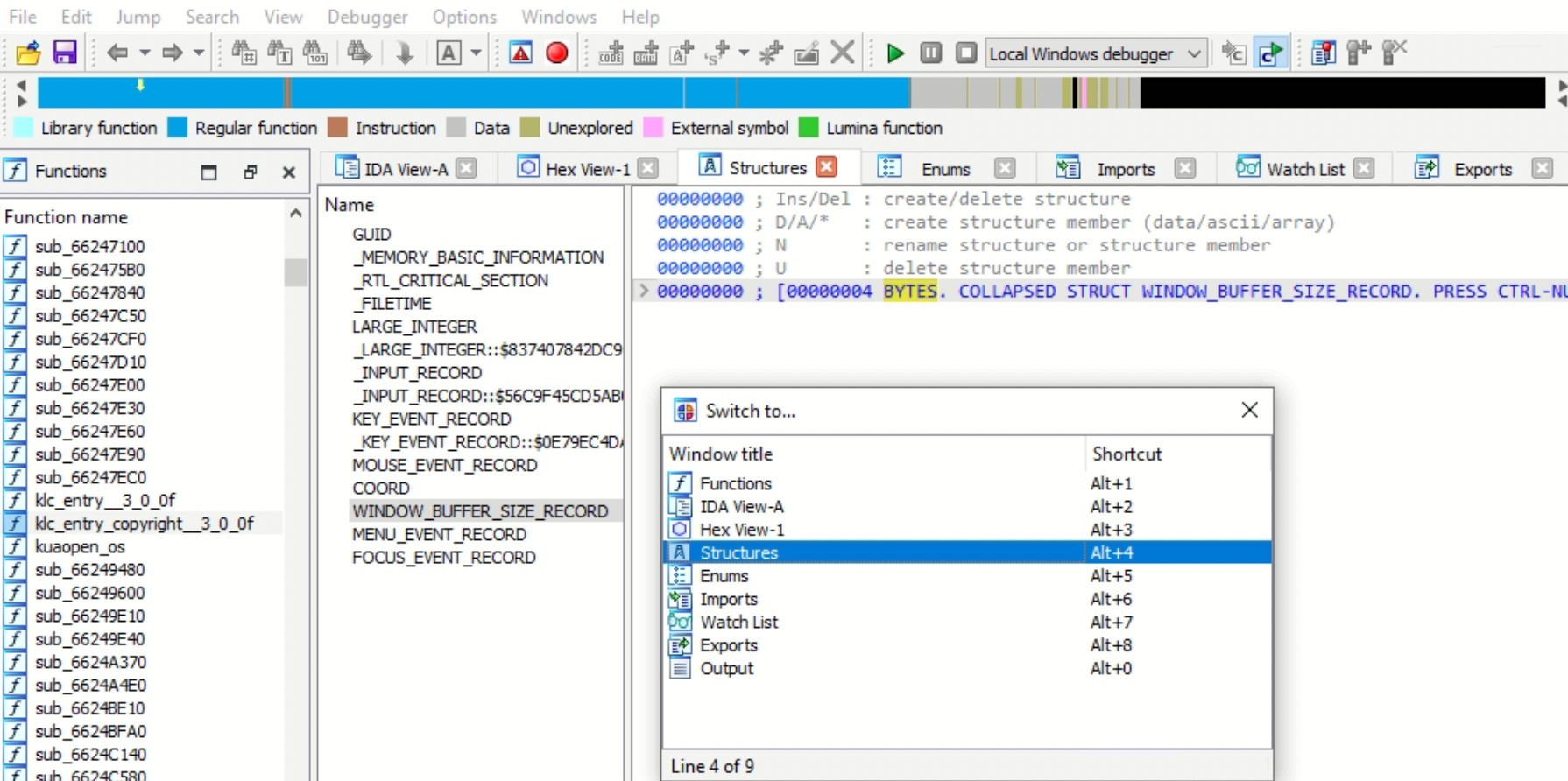Click the create CODE item icon

pos(611,53)
